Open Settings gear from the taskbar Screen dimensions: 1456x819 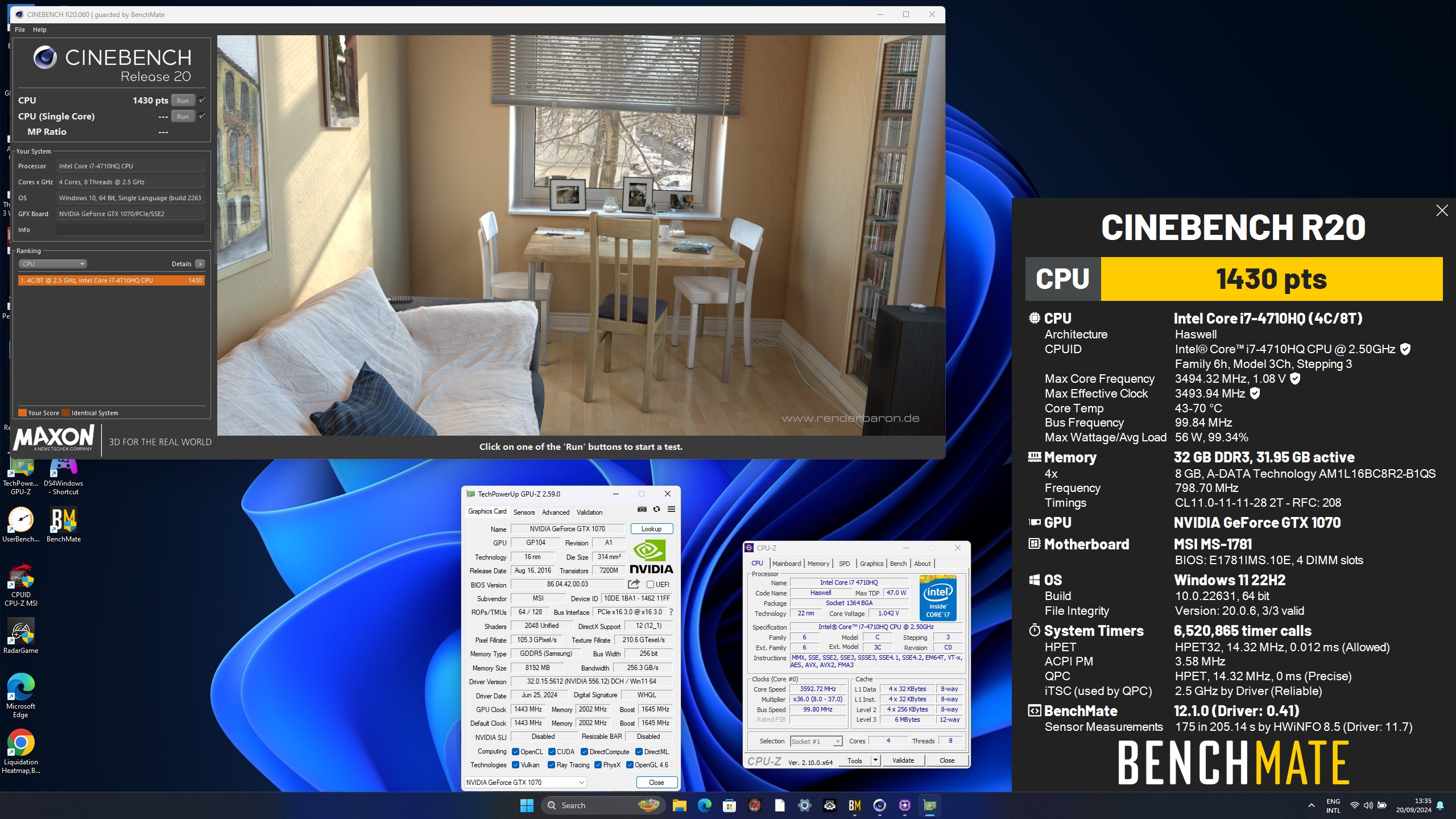[804, 805]
